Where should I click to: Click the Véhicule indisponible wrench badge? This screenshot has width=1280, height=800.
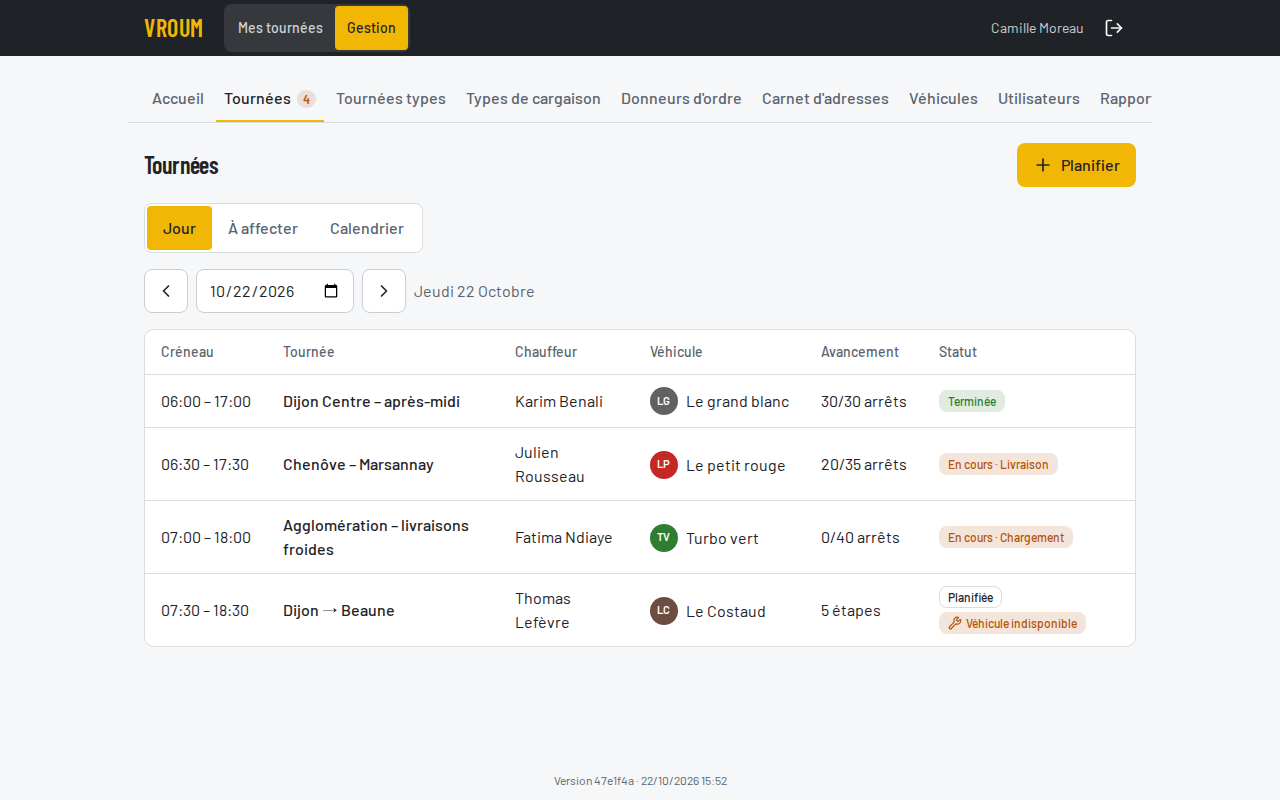click(x=1012, y=623)
